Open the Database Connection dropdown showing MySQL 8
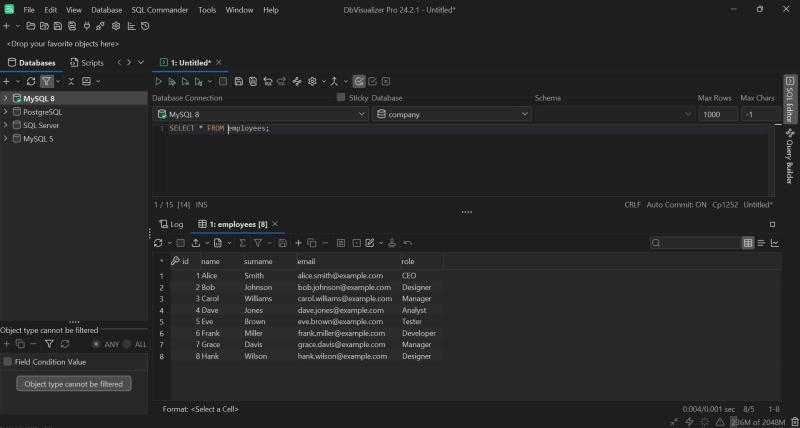The height and width of the screenshot is (428, 800). [x=260, y=114]
